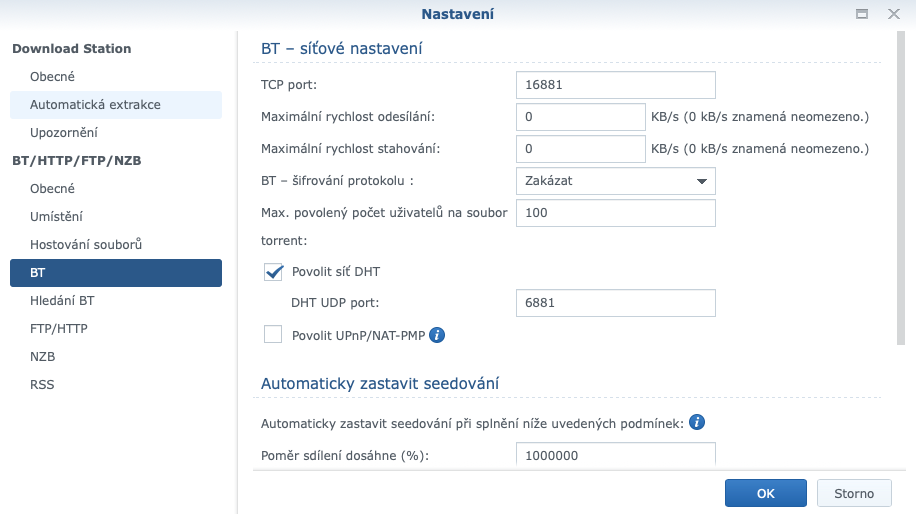Enable the Povolit UPnP/NAT-PMP checkbox
This screenshot has height=514, width=916.
[x=273, y=335]
